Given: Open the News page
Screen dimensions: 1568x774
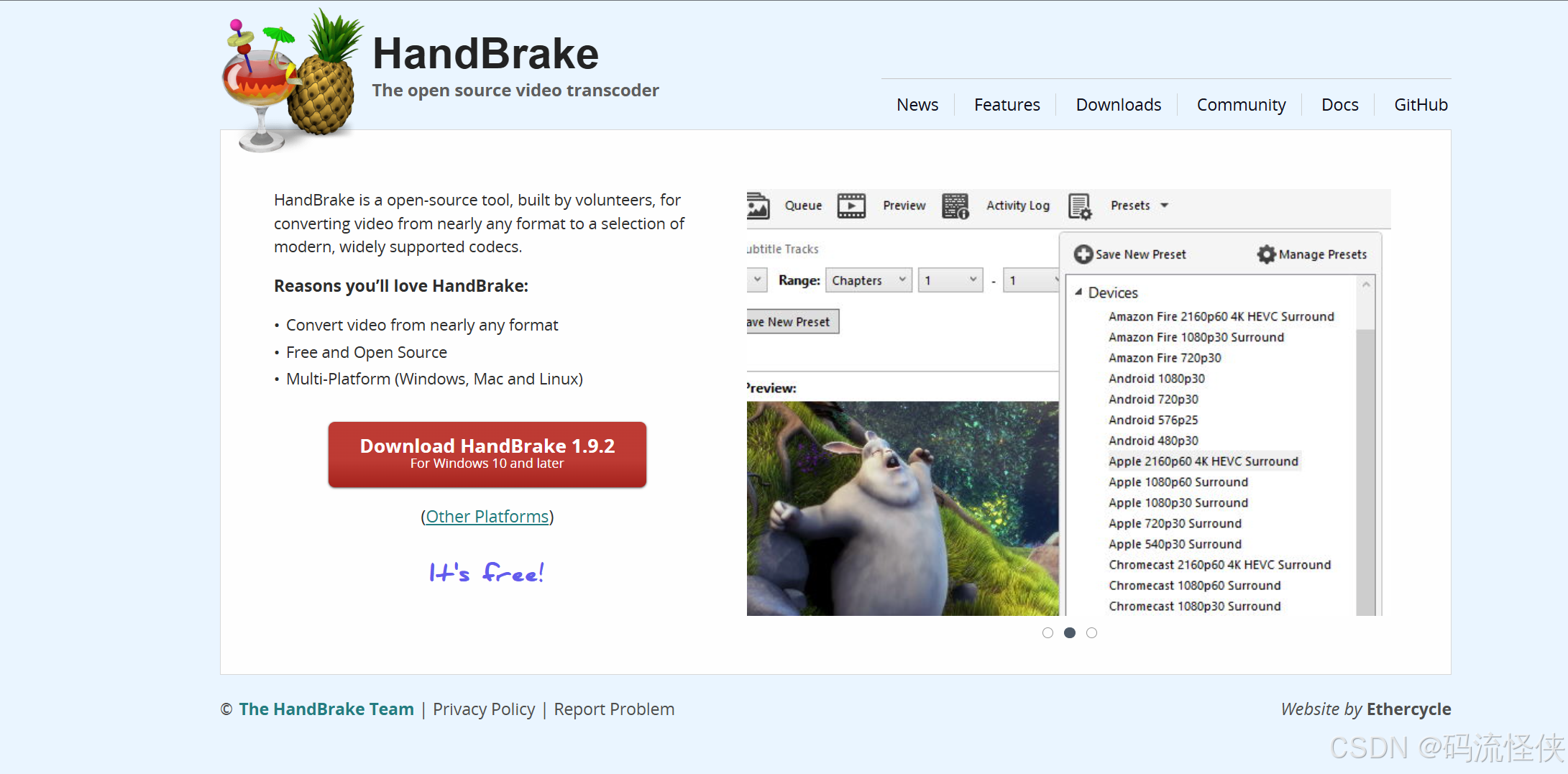Looking at the screenshot, I should 917,105.
